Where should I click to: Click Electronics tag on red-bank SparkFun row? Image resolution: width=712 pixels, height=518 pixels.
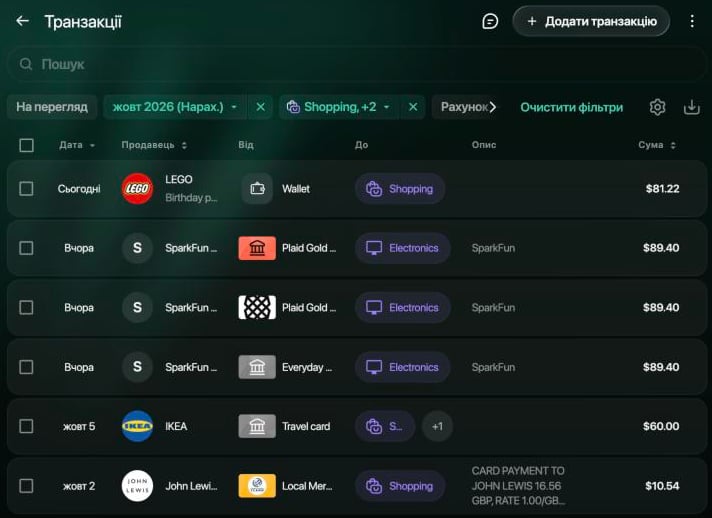pos(402,248)
